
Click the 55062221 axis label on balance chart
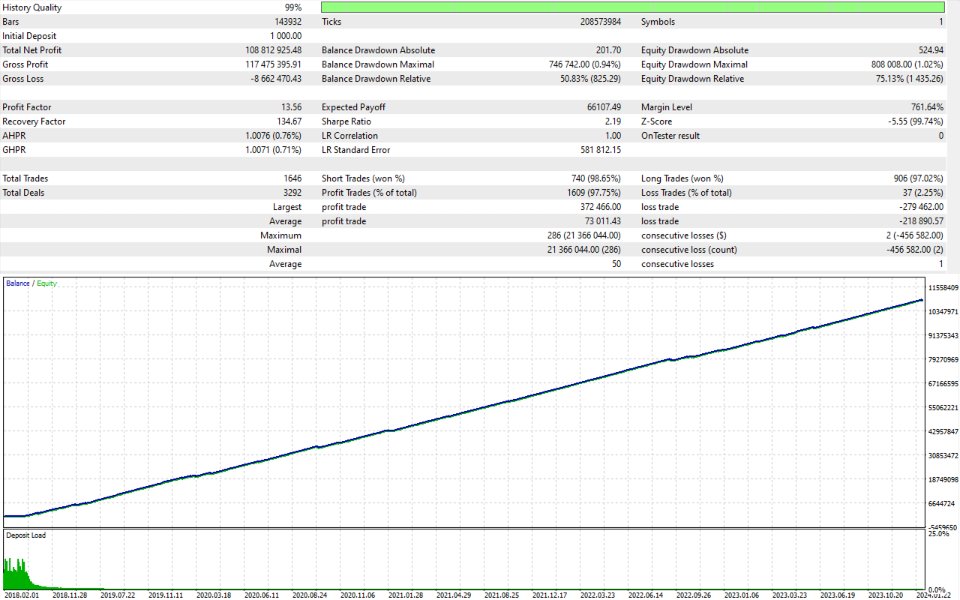point(943,408)
